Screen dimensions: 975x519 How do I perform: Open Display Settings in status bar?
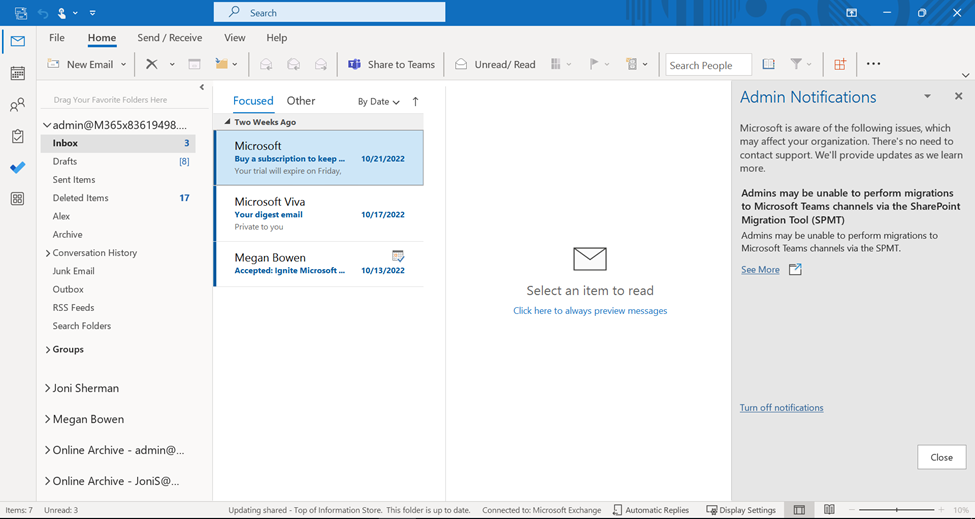click(x=741, y=510)
